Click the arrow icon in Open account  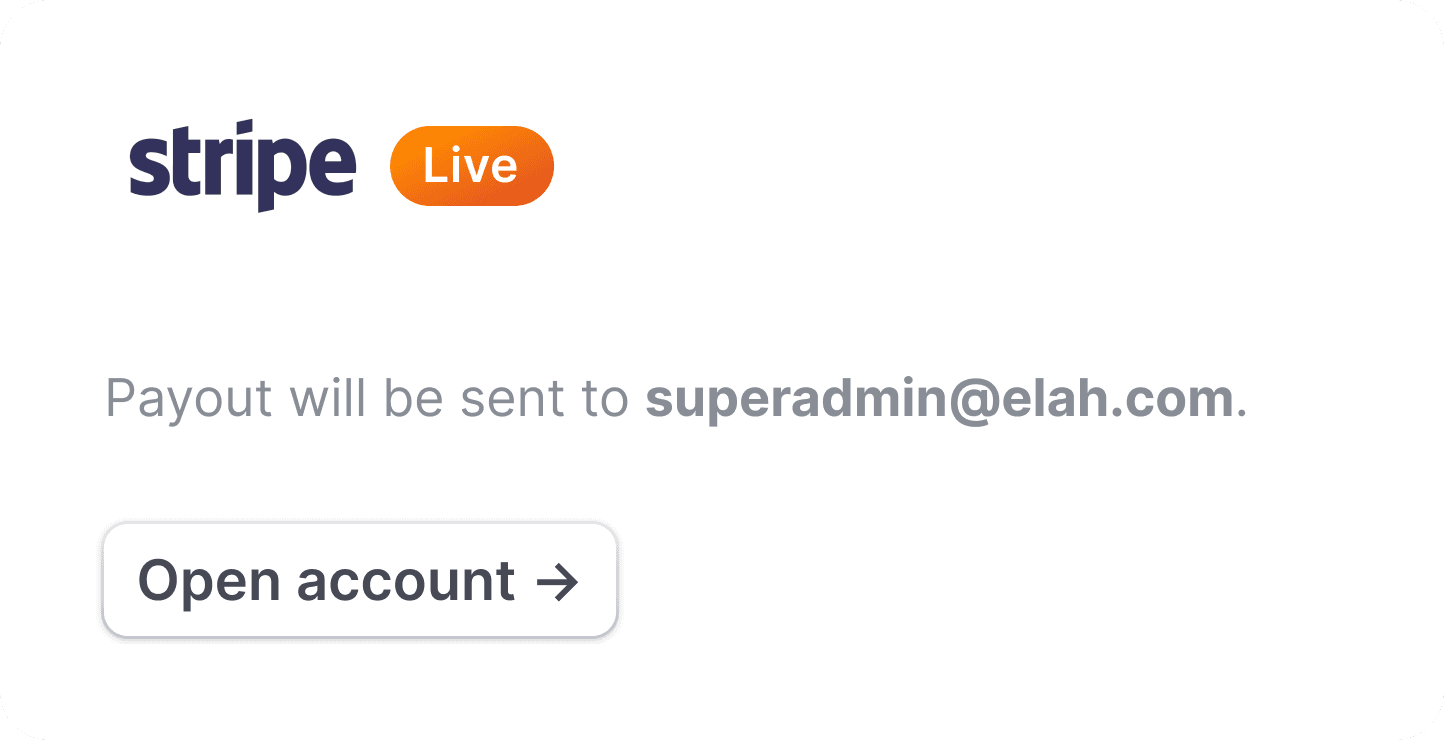pyautogui.click(x=558, y=582)
